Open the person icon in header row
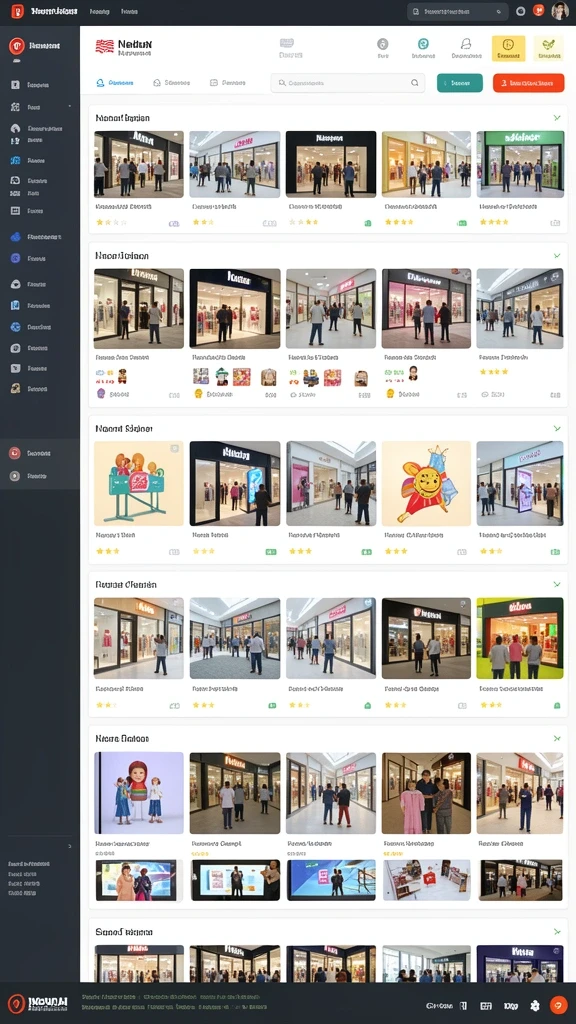The image size is (576, 1024). point(466,44)
